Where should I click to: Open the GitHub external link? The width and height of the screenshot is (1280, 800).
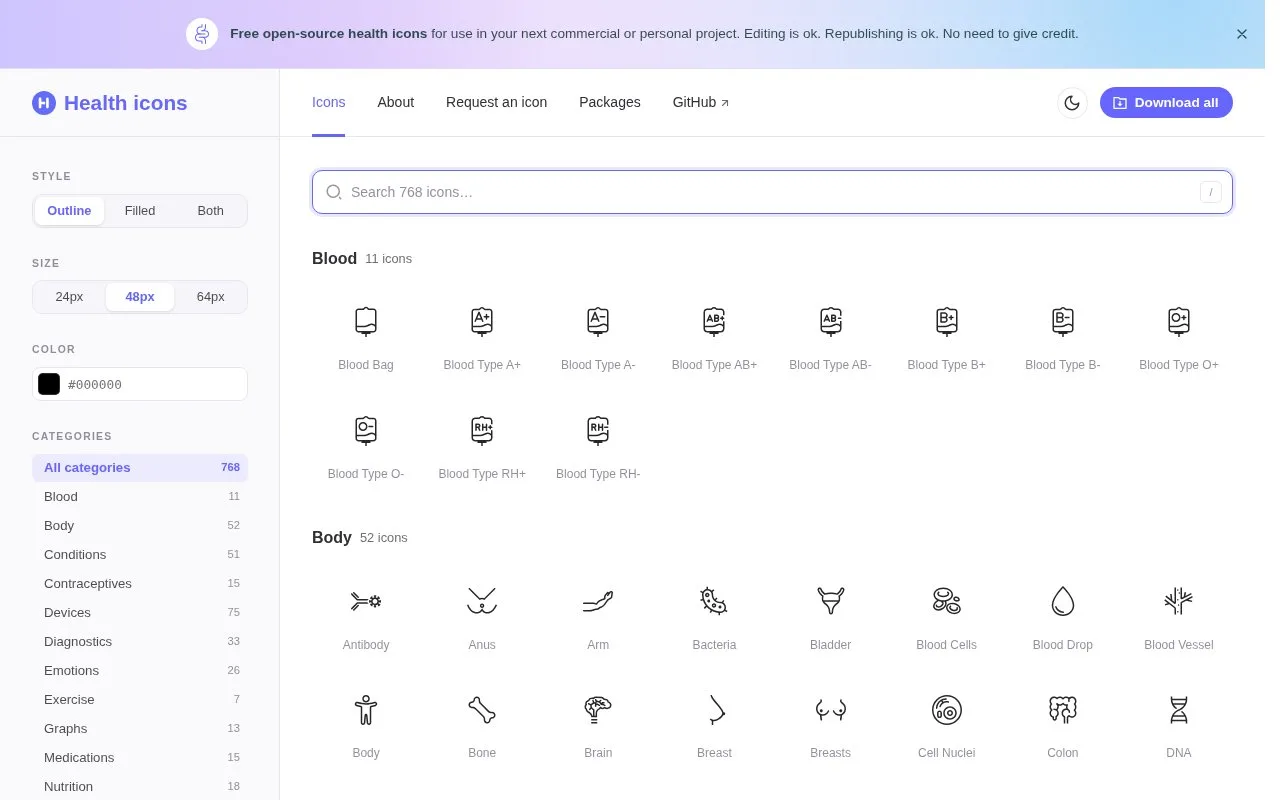701,102
